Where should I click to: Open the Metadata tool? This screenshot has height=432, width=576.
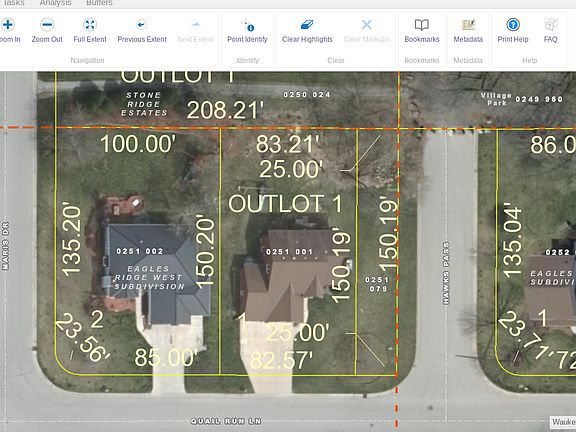click(x=468, y=30)
